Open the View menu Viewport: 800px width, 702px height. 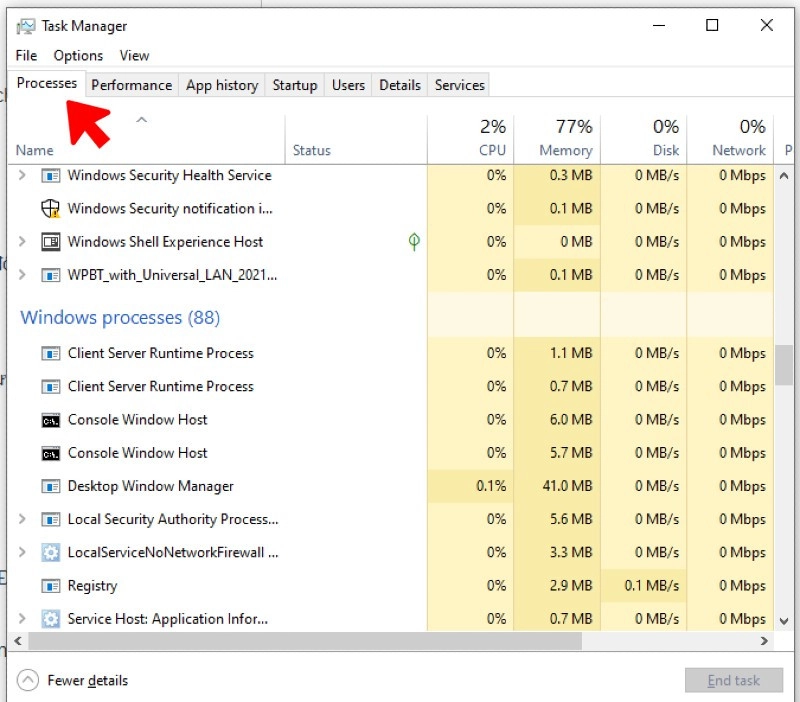pos(134,56)
